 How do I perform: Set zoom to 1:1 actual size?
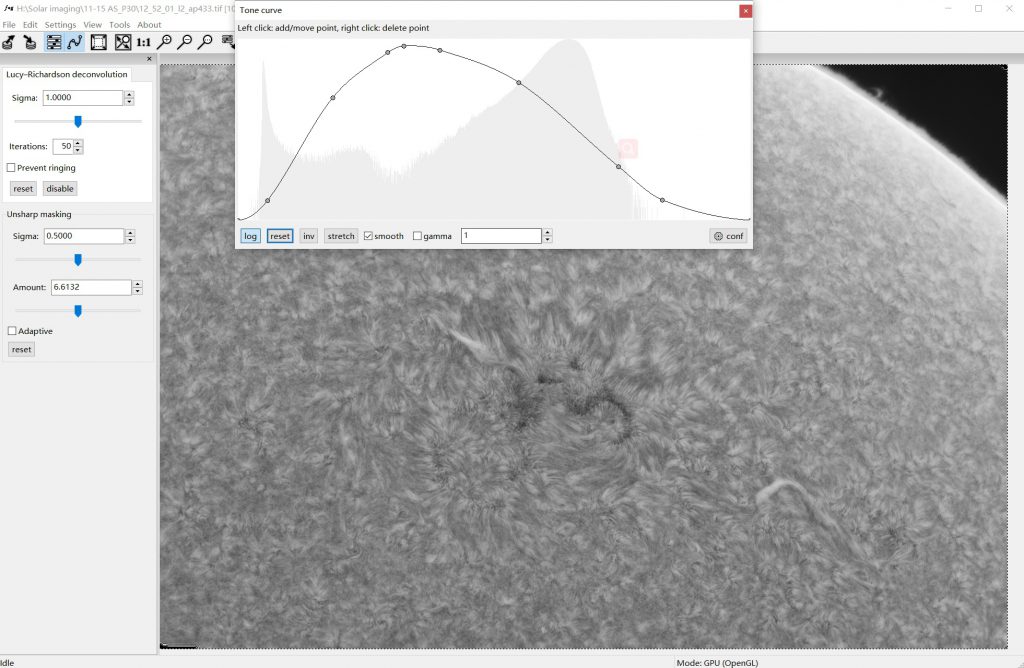[144, 42]
